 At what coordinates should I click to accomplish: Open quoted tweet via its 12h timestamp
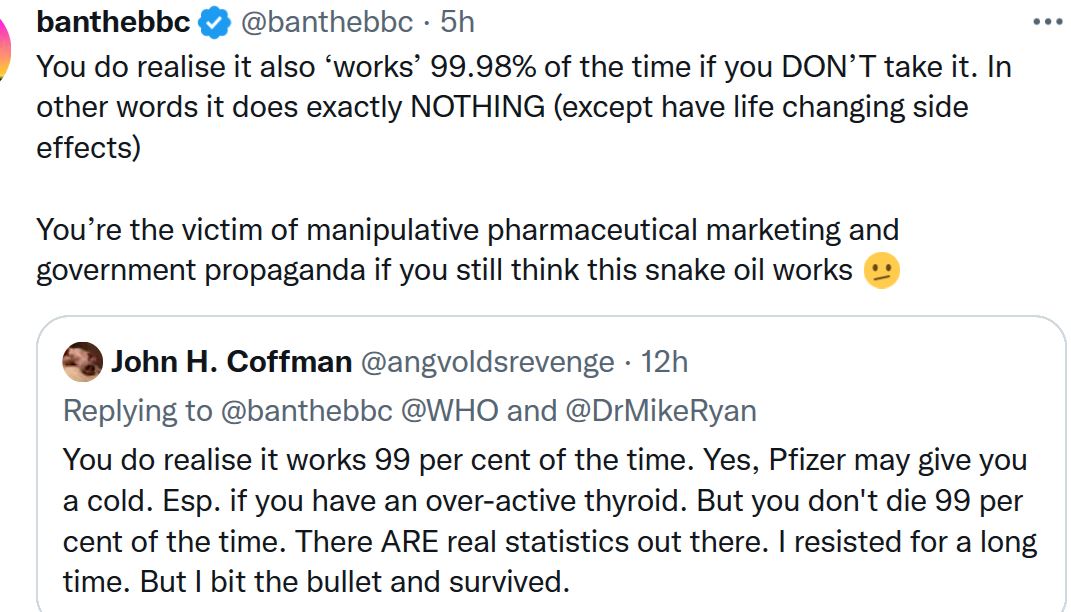tap(664, 361)
